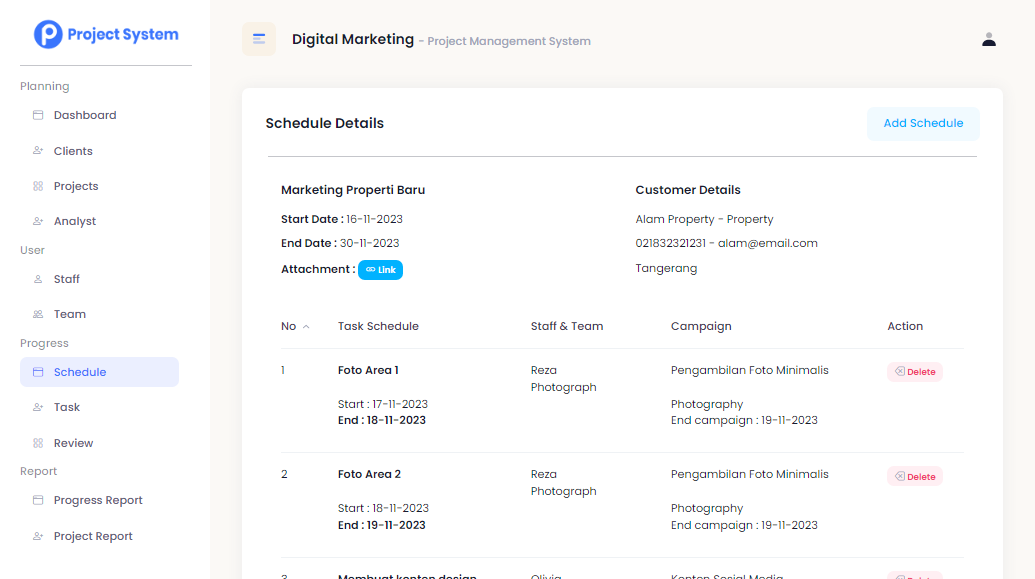Toggle the sidebar hamburger menu button
The image size is (1035, 579).
[x=259, y=39]
